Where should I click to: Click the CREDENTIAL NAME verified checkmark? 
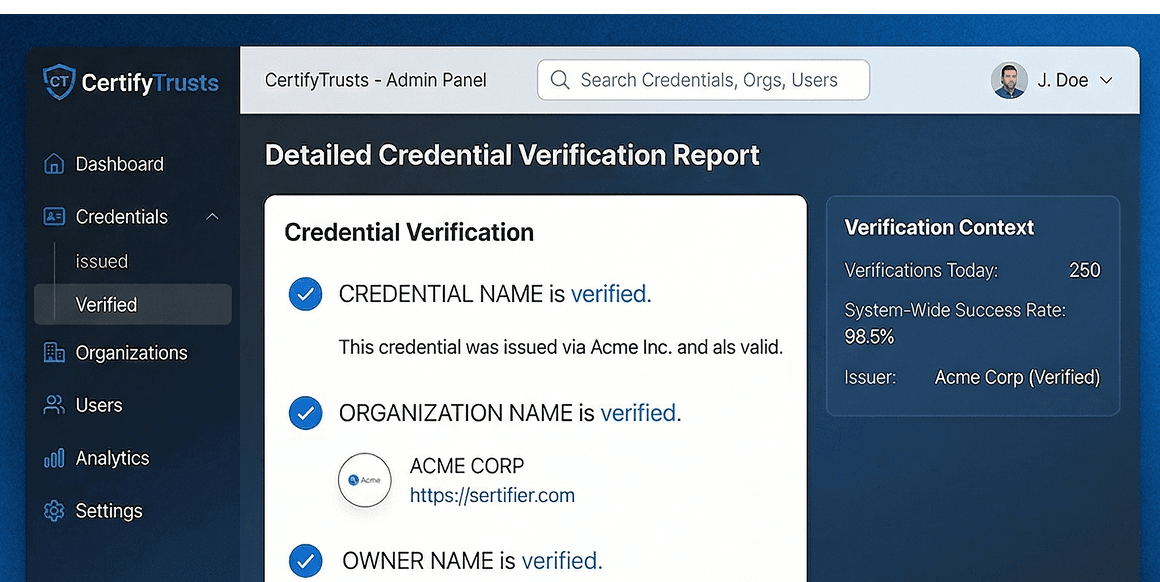[305, 294]
